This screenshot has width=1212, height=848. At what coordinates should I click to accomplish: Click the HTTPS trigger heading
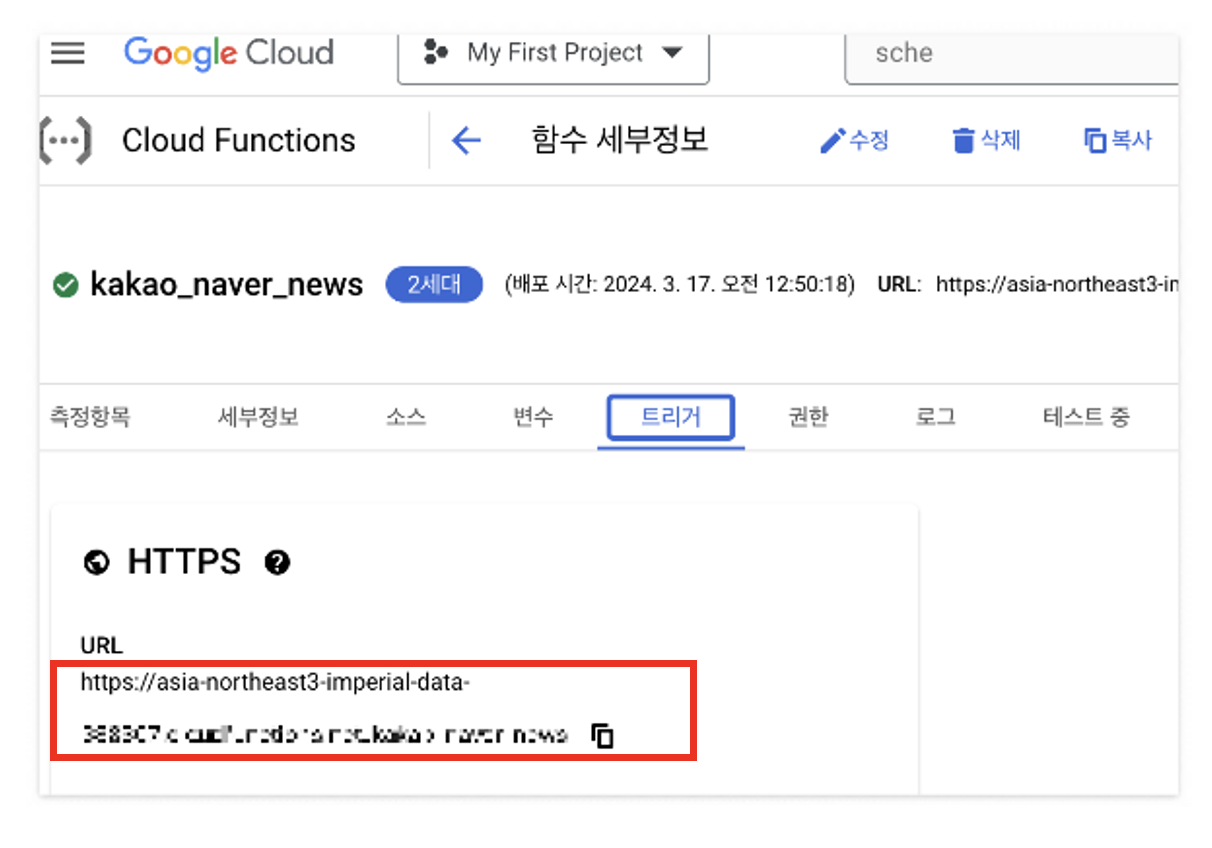(184, 562)
